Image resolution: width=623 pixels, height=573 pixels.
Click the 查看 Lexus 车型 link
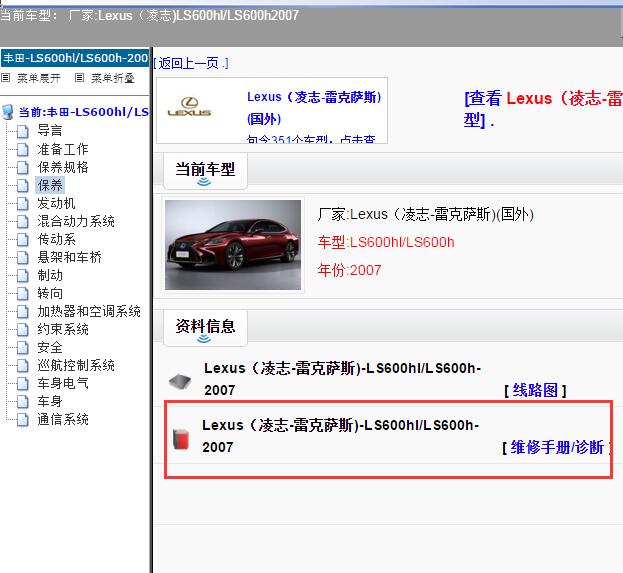click(x=543, y=108)
